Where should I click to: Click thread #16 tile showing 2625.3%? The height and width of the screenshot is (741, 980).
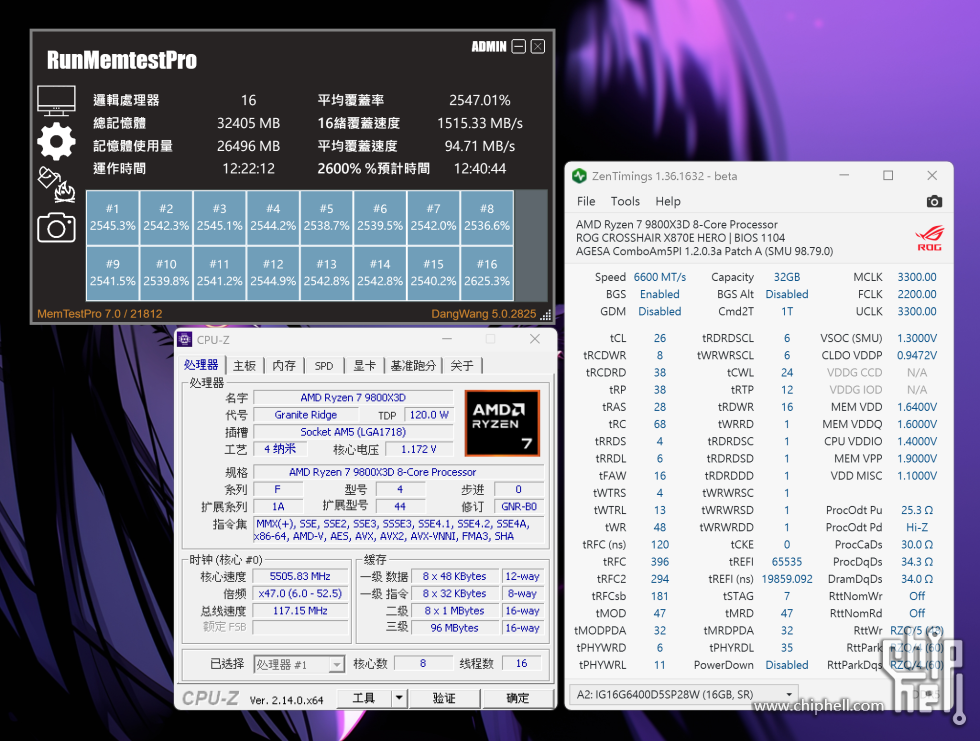pyautogui.click(x=487, y=273)
